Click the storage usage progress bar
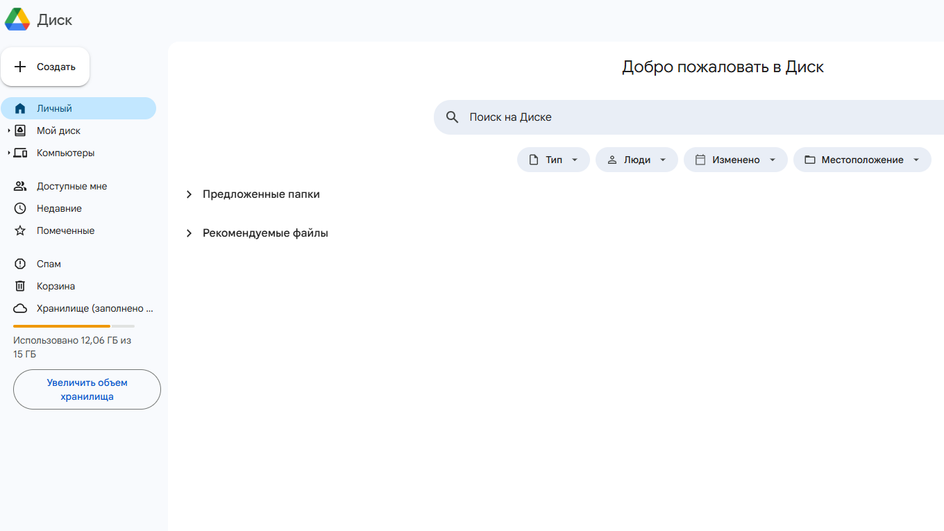The height and width of the screenshot is (531, 944). (x=73, y=326)
